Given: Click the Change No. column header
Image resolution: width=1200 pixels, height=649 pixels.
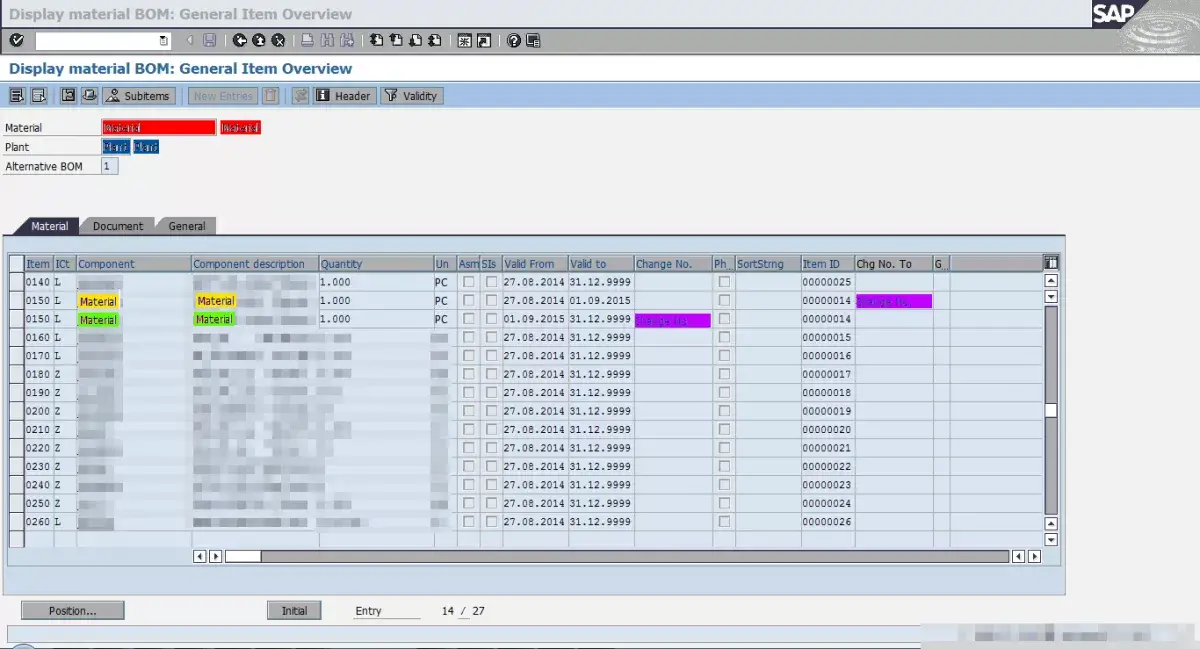Looking at the screenshot, I should (673, 264).
